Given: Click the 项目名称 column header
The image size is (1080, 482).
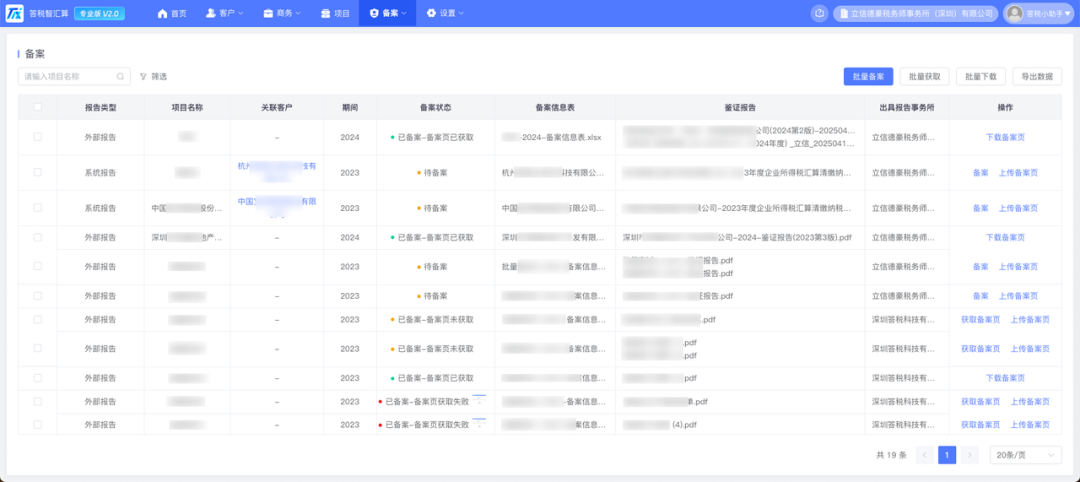Looking at the screenshot, I should [x=187, y=107].
